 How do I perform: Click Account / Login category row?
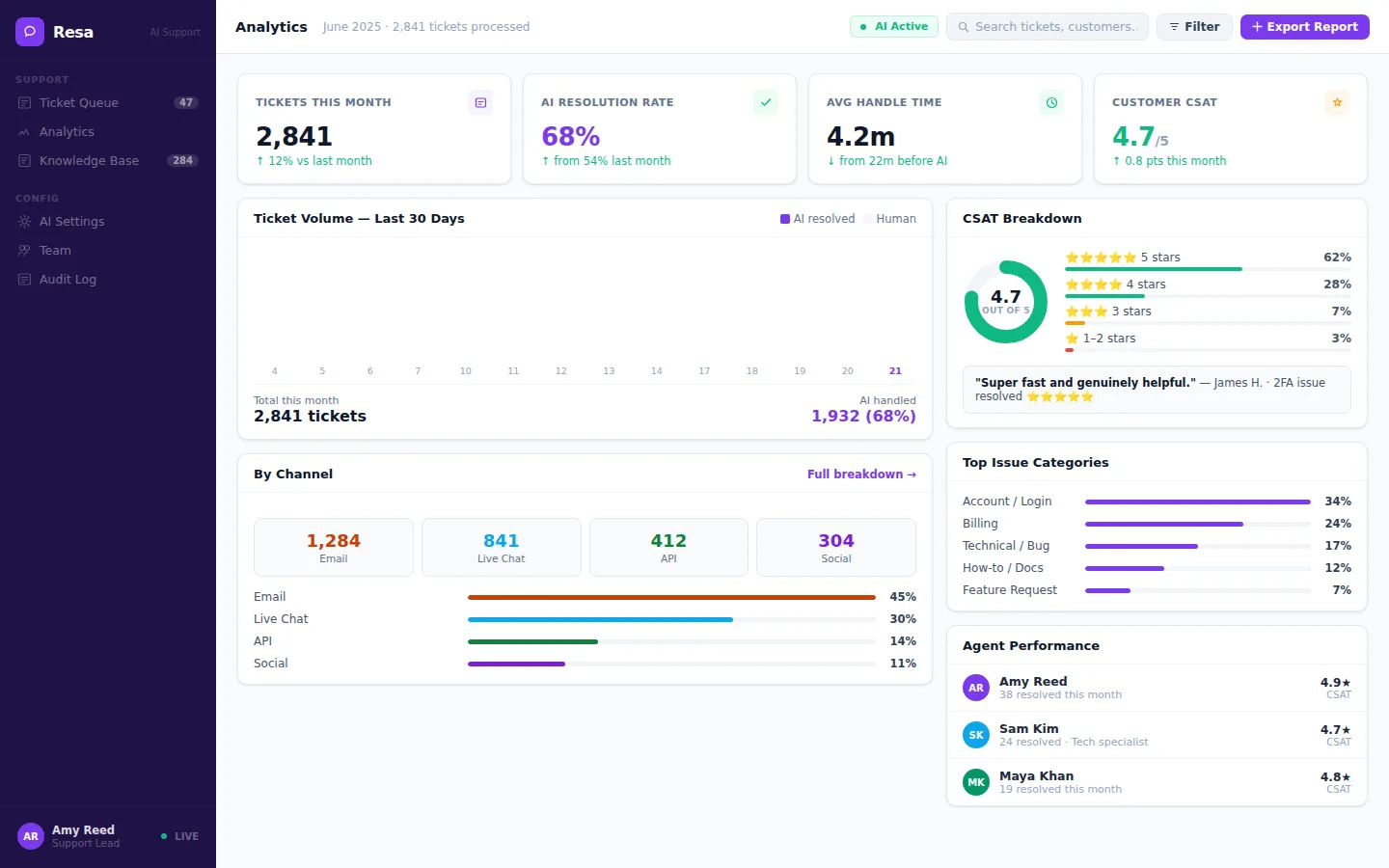point(1157,502)
